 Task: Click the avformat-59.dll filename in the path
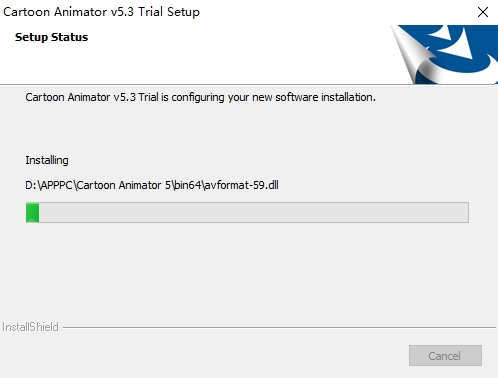[x=241, y=185]
